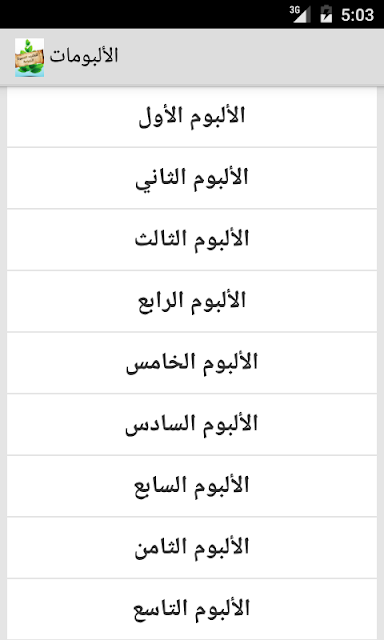Viewport: 384px width, 640px height.
Task: Select الألبوم السابع row
Action: click(192, 487)
